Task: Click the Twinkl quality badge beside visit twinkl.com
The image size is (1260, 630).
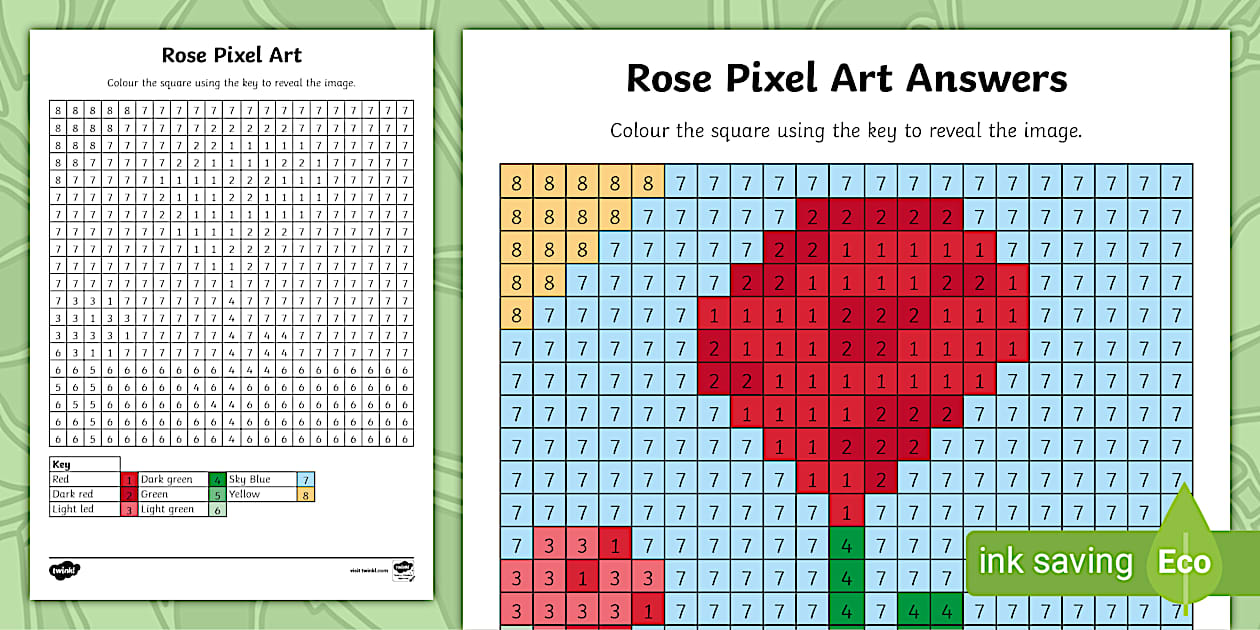Action: click(x=402, y=568)
